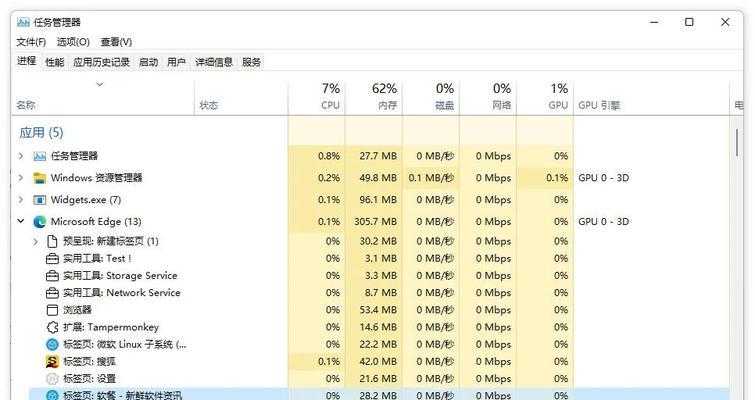This screenshot has width=755, height=400.
Task: Click the 任务管理器 process row icon
Action: pyautogui.click(x=39, y=156)
